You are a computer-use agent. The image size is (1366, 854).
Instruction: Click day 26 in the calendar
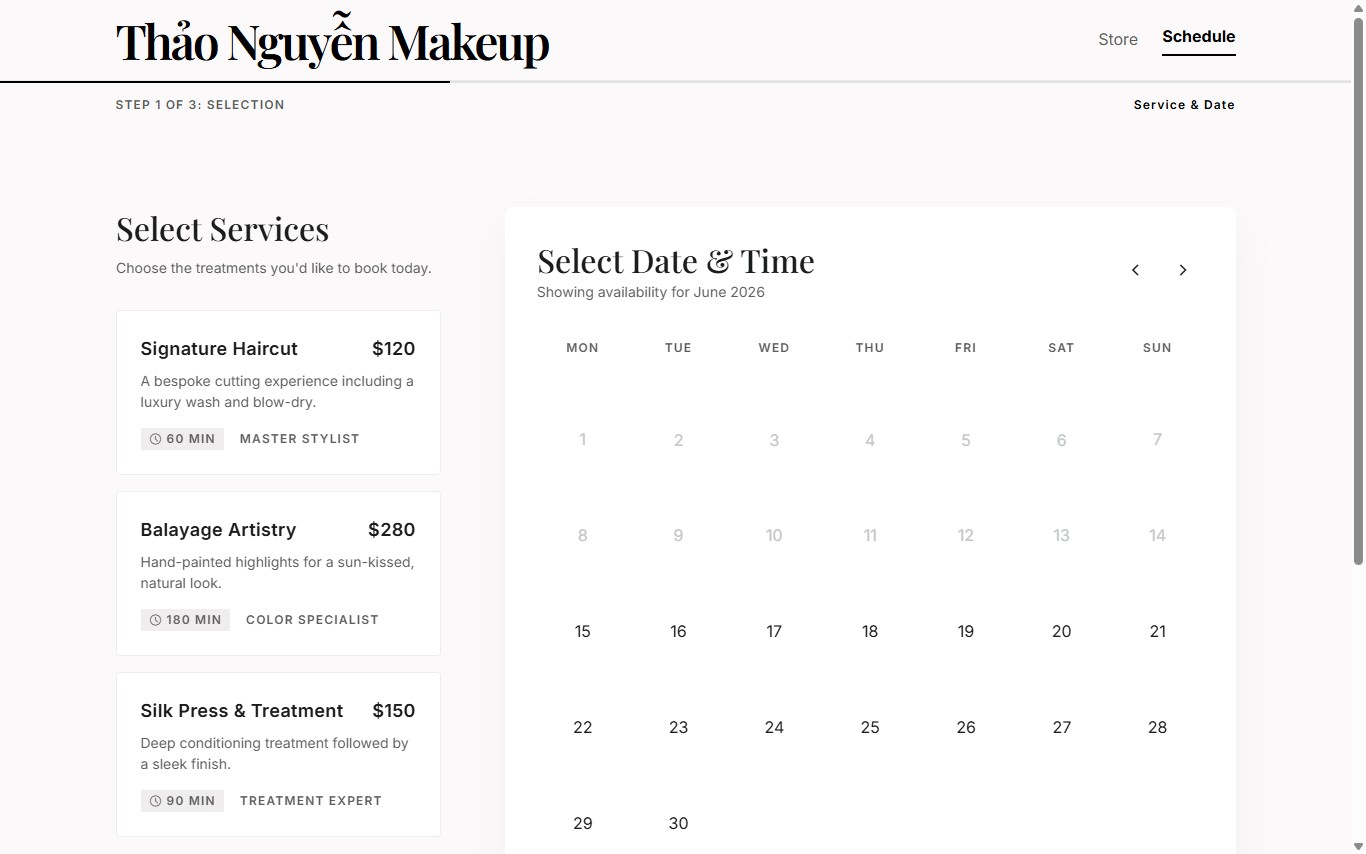[x=966, y=727]
